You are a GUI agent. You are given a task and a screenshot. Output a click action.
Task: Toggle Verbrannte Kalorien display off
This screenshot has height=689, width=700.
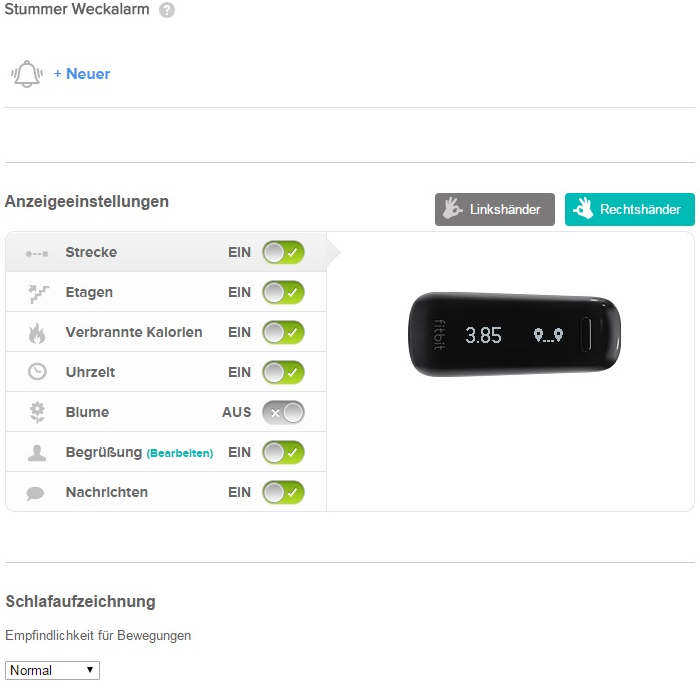[x=283, y=332]
